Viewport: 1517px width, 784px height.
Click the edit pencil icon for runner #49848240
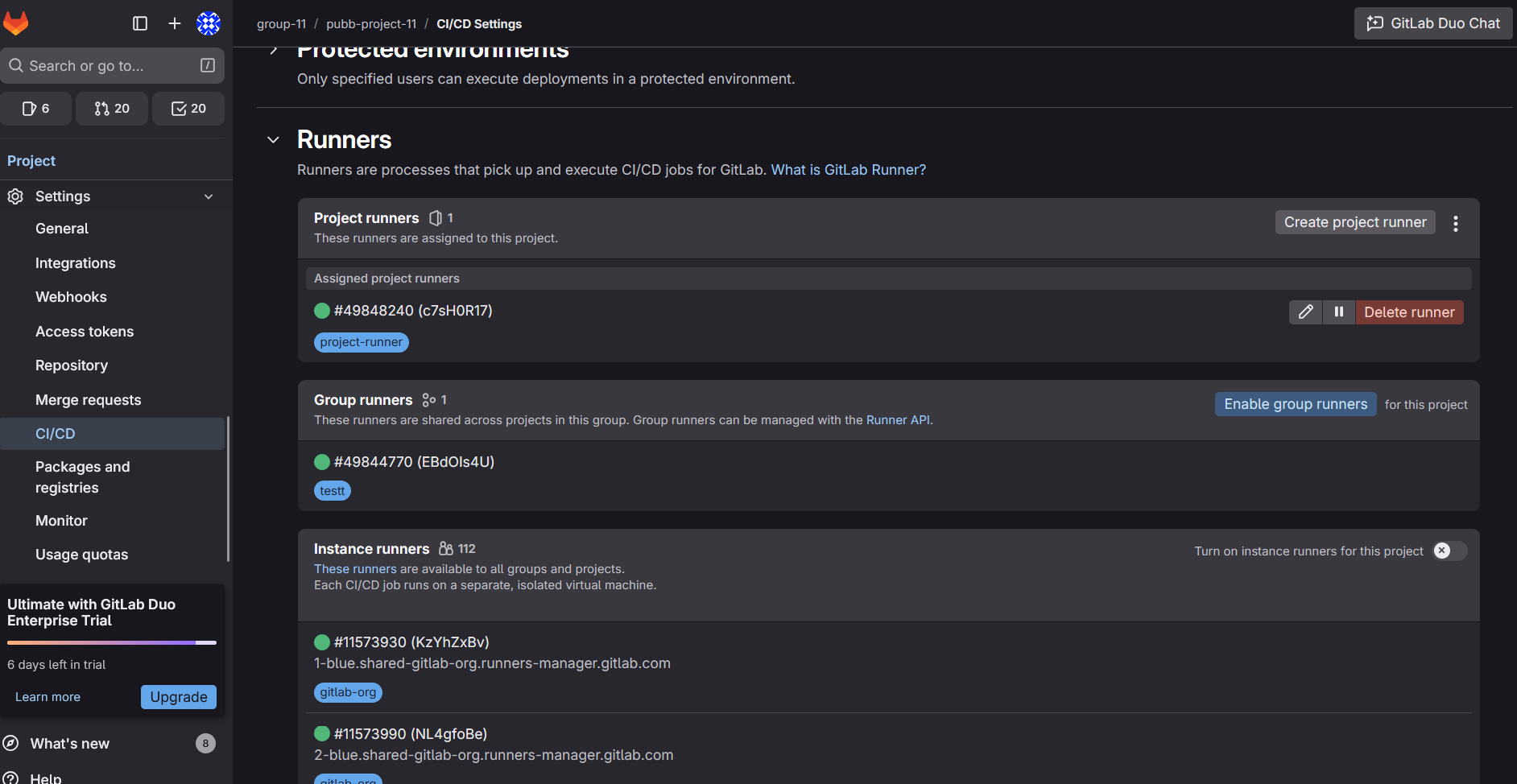[x=1305, y=312]
